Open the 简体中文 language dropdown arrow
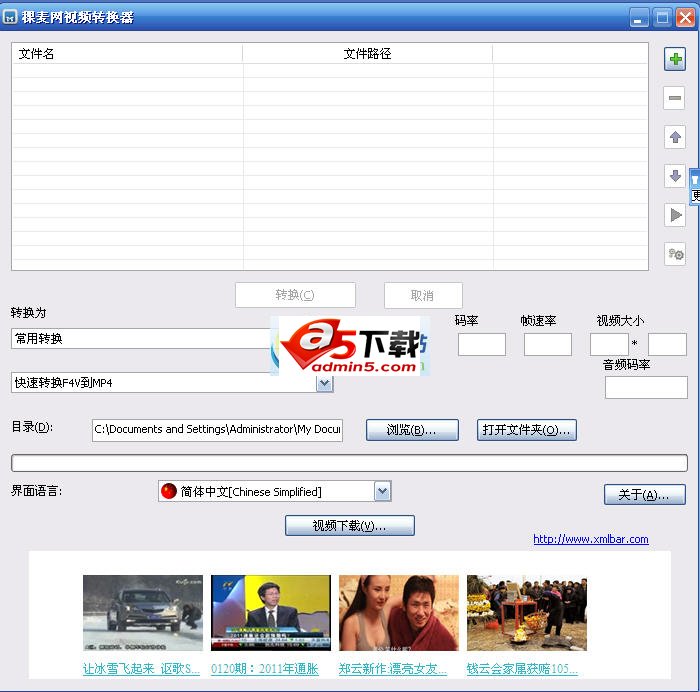This screenshot has height=692, width=700. coord(382,492)
